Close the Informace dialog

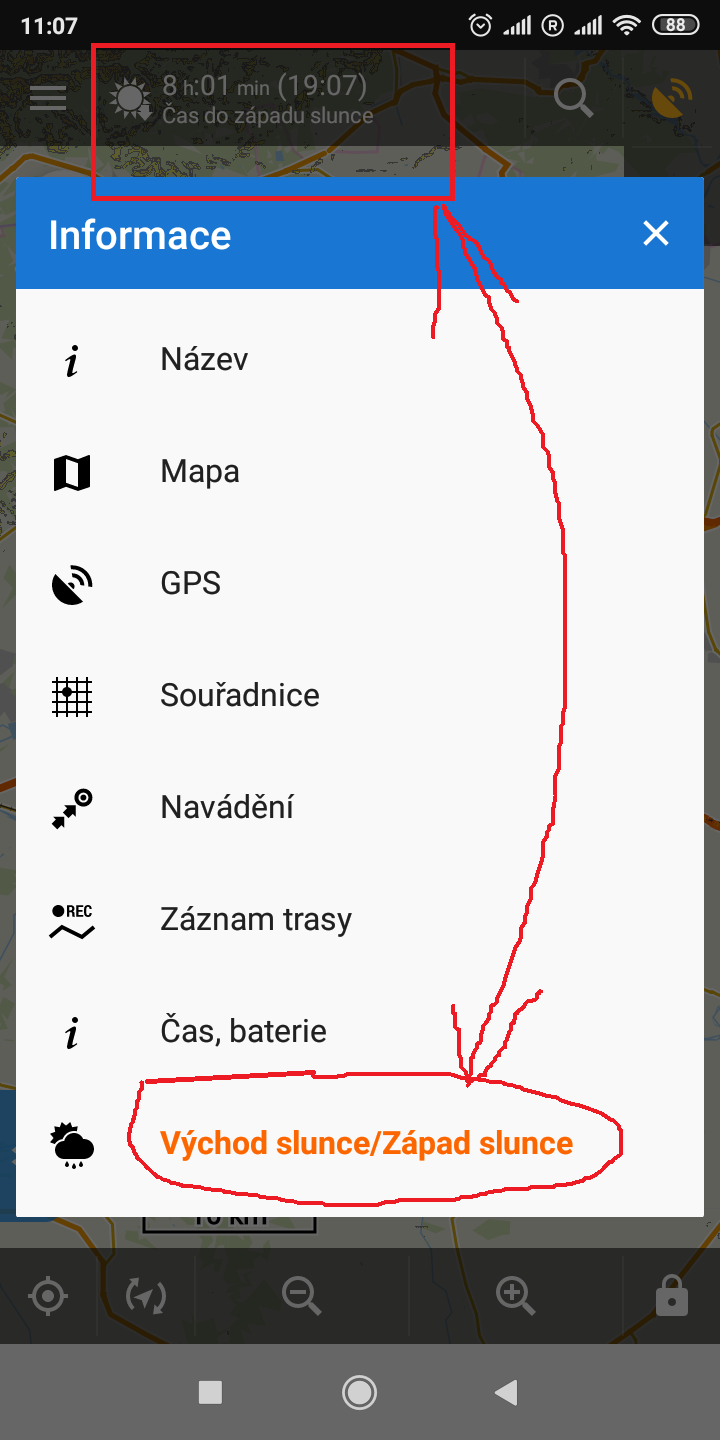[656, 234]
